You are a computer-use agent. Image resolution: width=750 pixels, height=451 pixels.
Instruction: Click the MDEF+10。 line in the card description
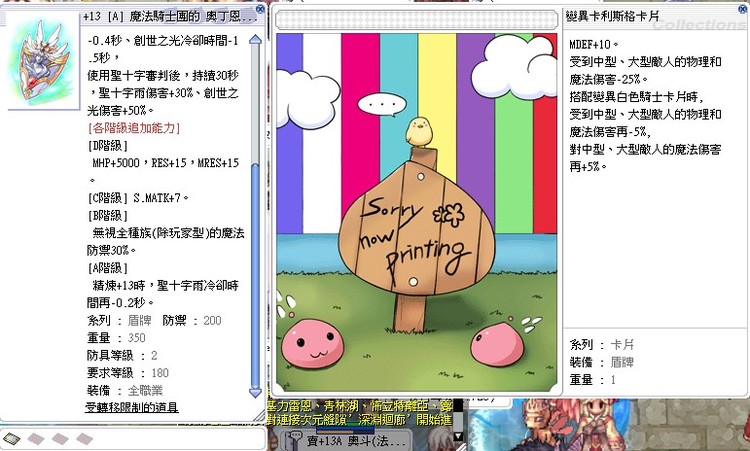(x=594, y=44)
